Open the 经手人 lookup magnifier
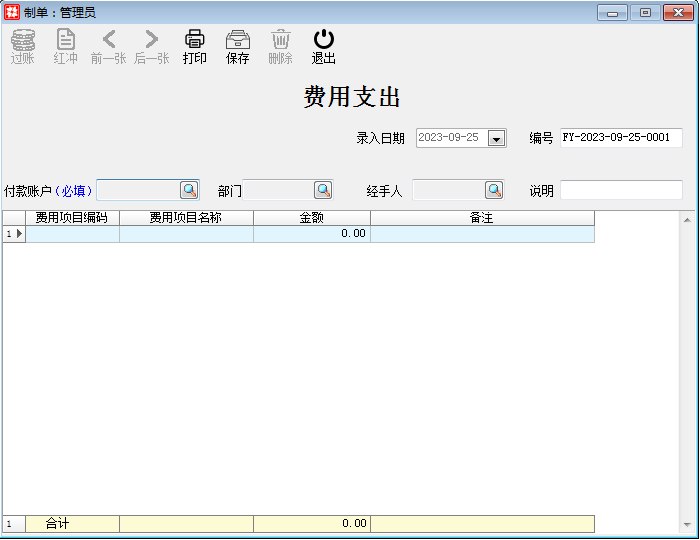700x540 pixels. (494, 190)
